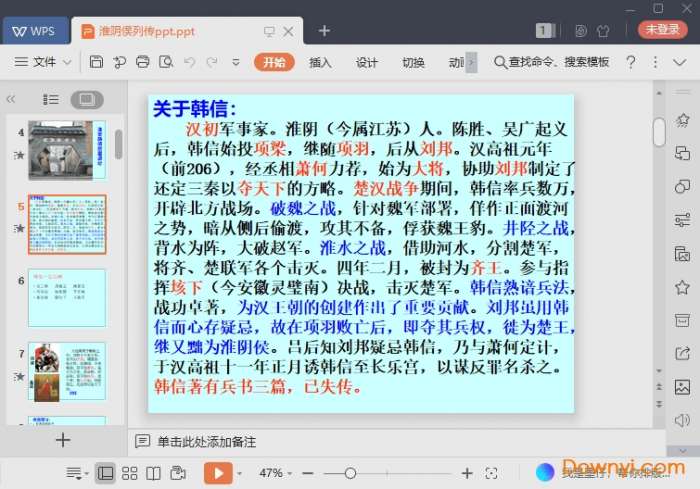Open the 47% zoom dropdown
The image size is (700, 489).
coord(275,473)
